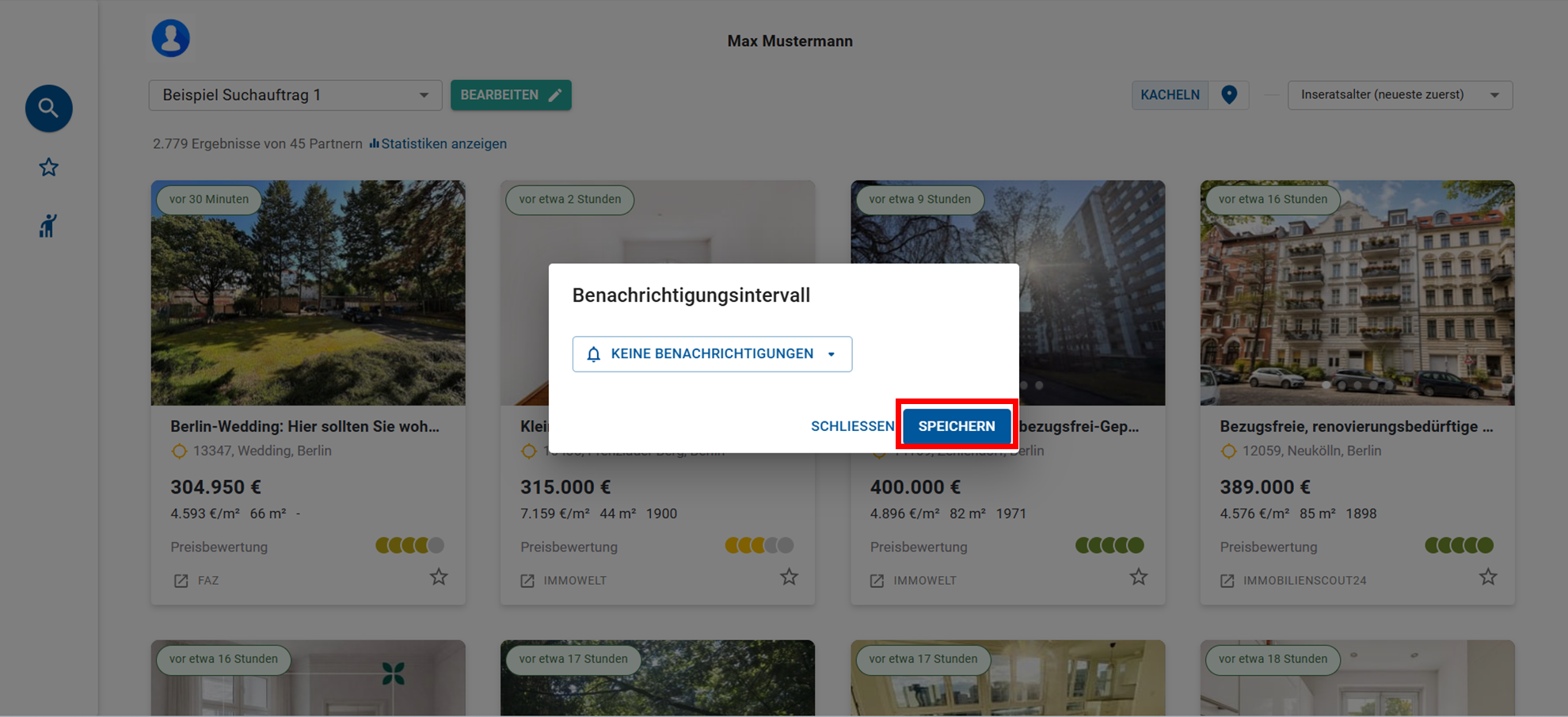The height and width of the screenshot is (717, 1568).
Task: Click the Bearbeiten edit button
Action: (511, 95)
